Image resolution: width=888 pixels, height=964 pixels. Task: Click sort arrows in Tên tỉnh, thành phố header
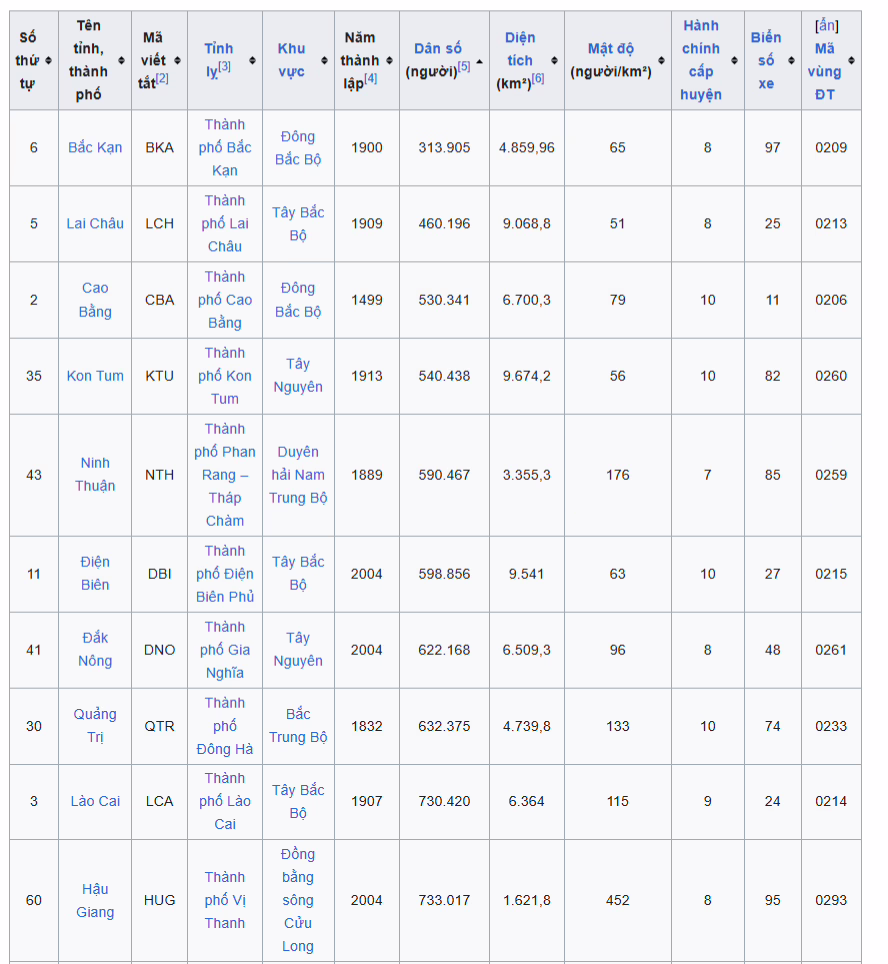(x=122, y=60)
